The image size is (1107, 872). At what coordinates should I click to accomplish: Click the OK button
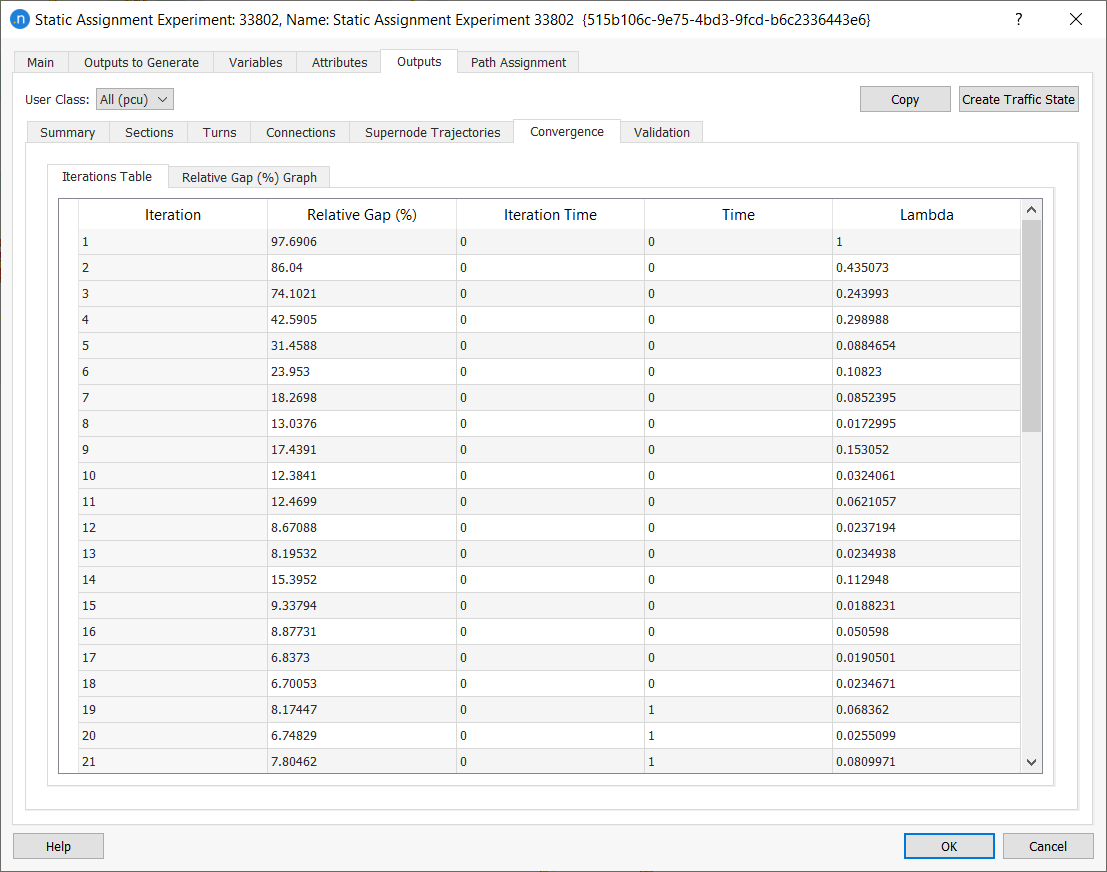point(949,846)
